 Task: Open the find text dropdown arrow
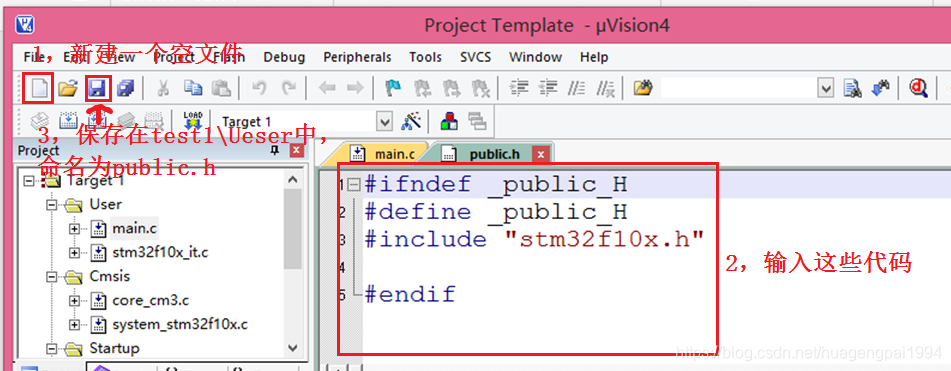tap(825, 89)
